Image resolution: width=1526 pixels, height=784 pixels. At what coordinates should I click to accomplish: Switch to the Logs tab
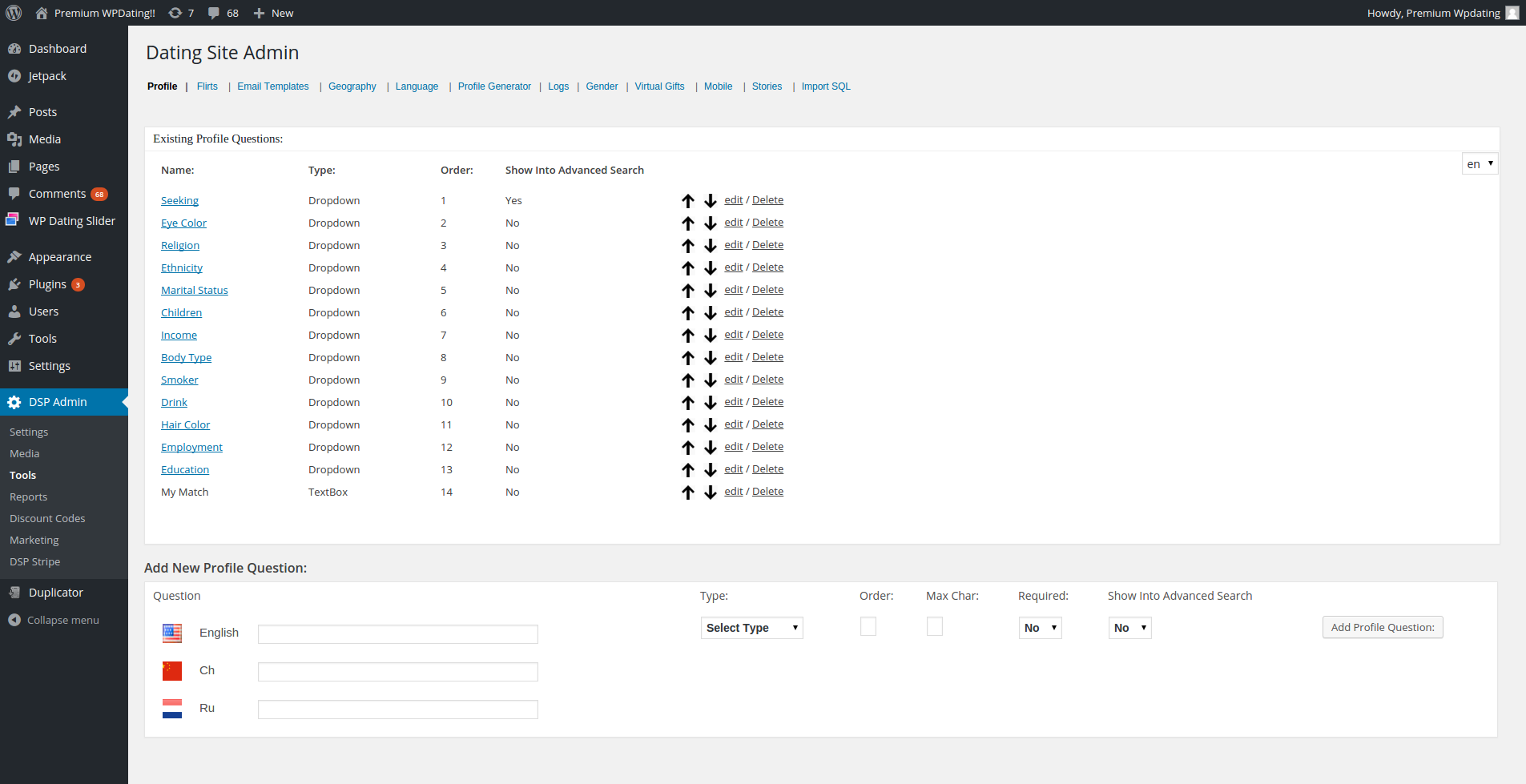558,86
